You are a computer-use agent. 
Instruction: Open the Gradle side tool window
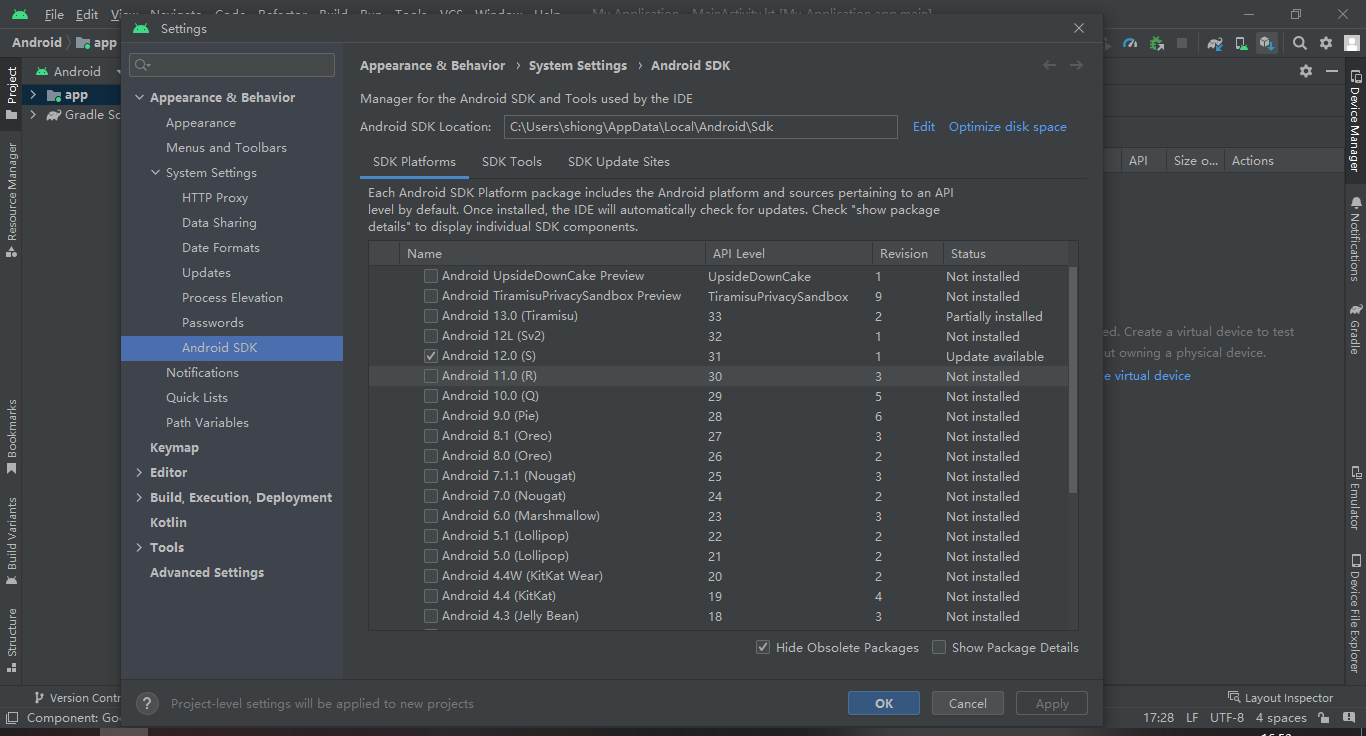(1355, 329)
